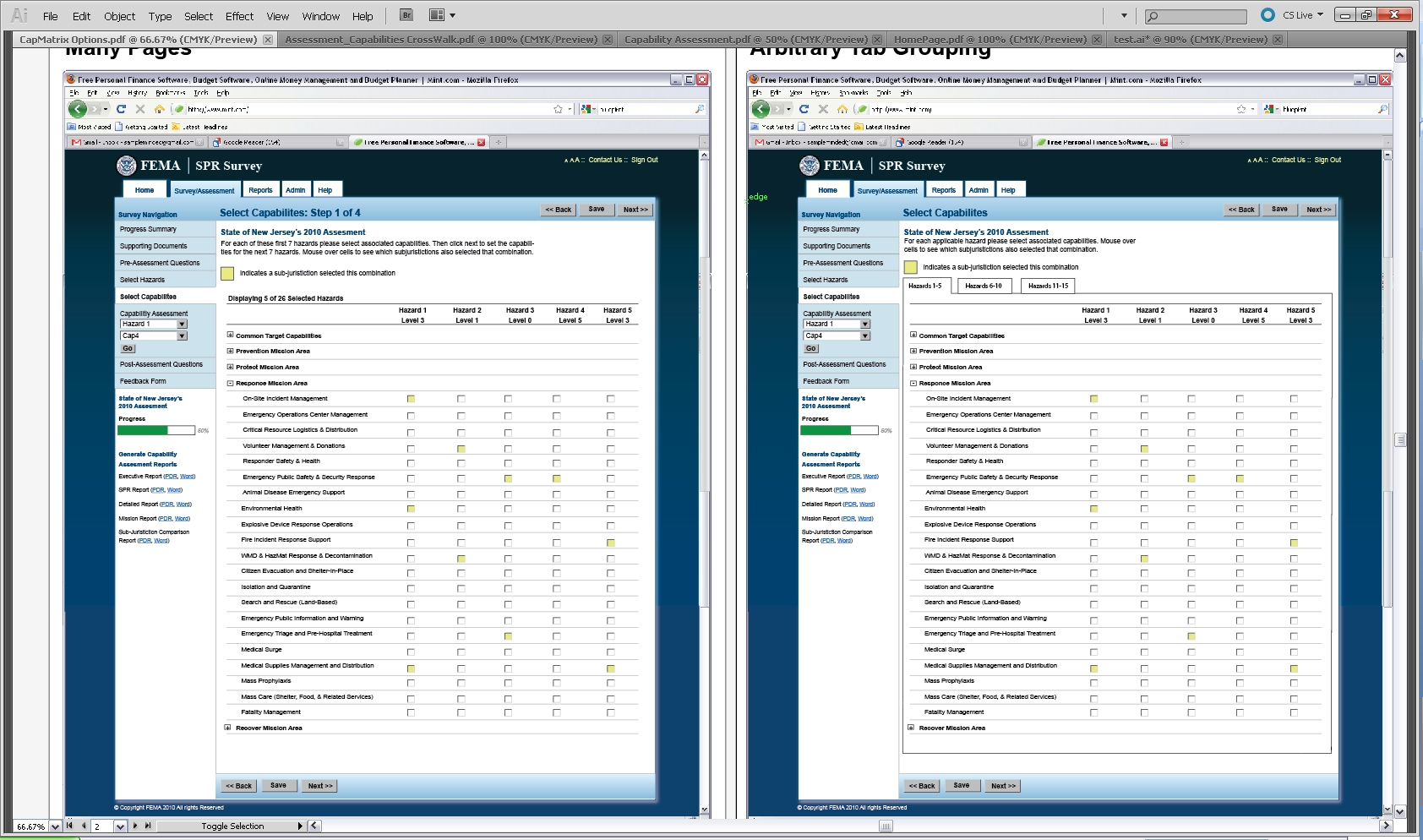The image size is (1423, 840).
Task: Open the Object menu
Action: click(119, 16)
